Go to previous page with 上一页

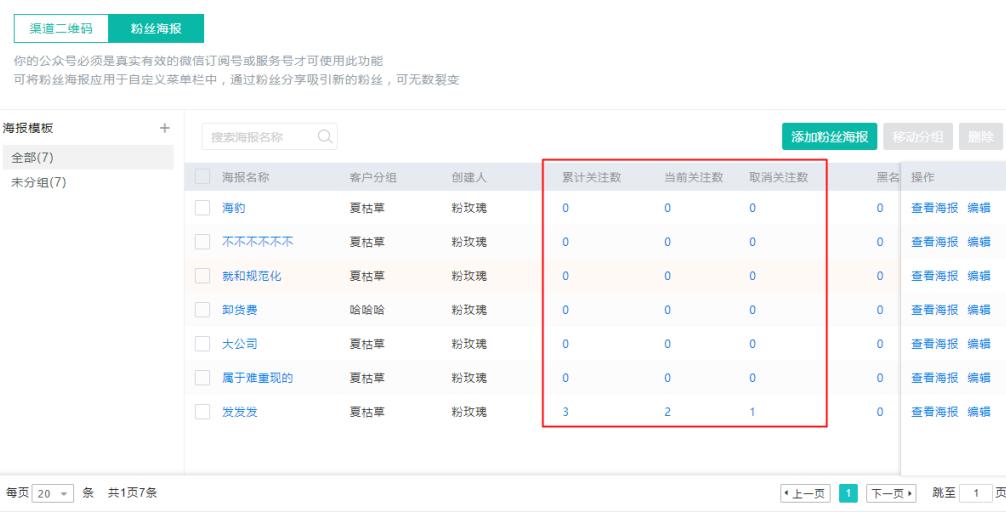[805, 494]
